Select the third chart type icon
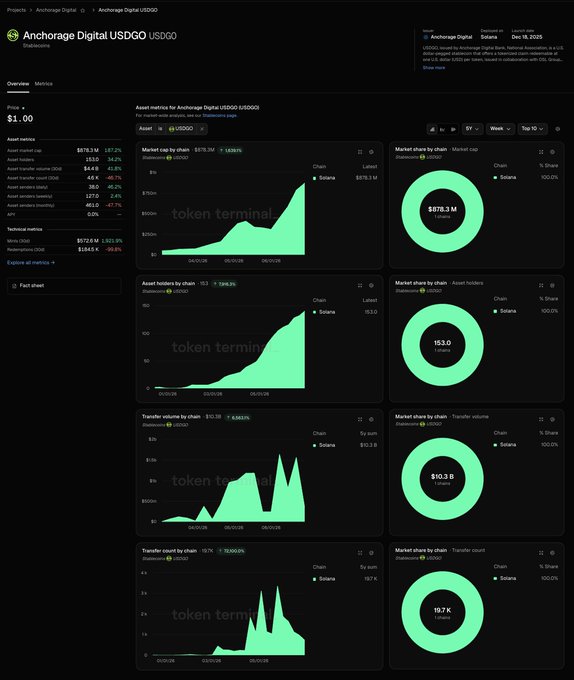The image size is (574, 680). [x=453, y=129]
